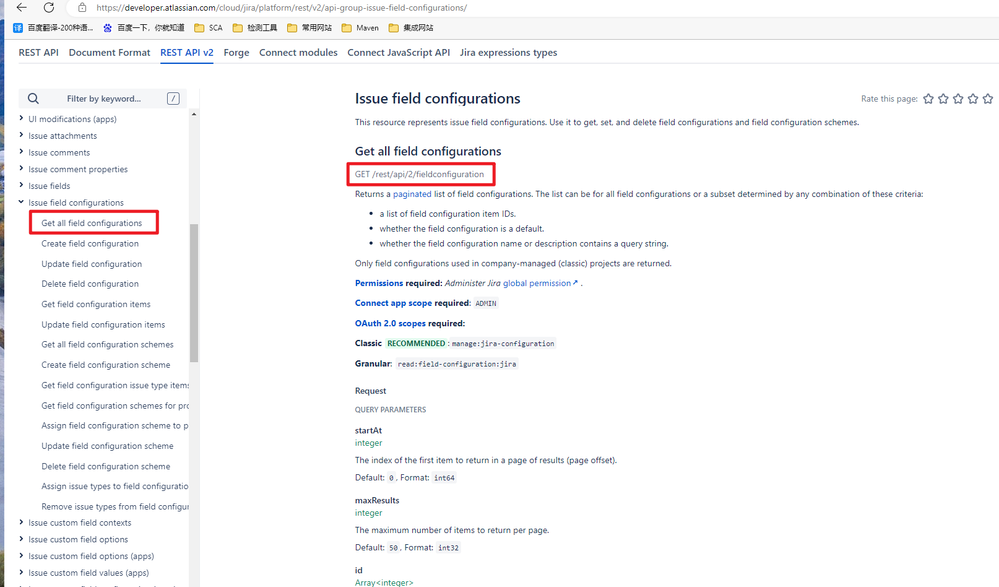This screenshot has width=999, height=587.
Task: Click the 'manage:jira-configuration' scope text
Action: click(503, 344)
